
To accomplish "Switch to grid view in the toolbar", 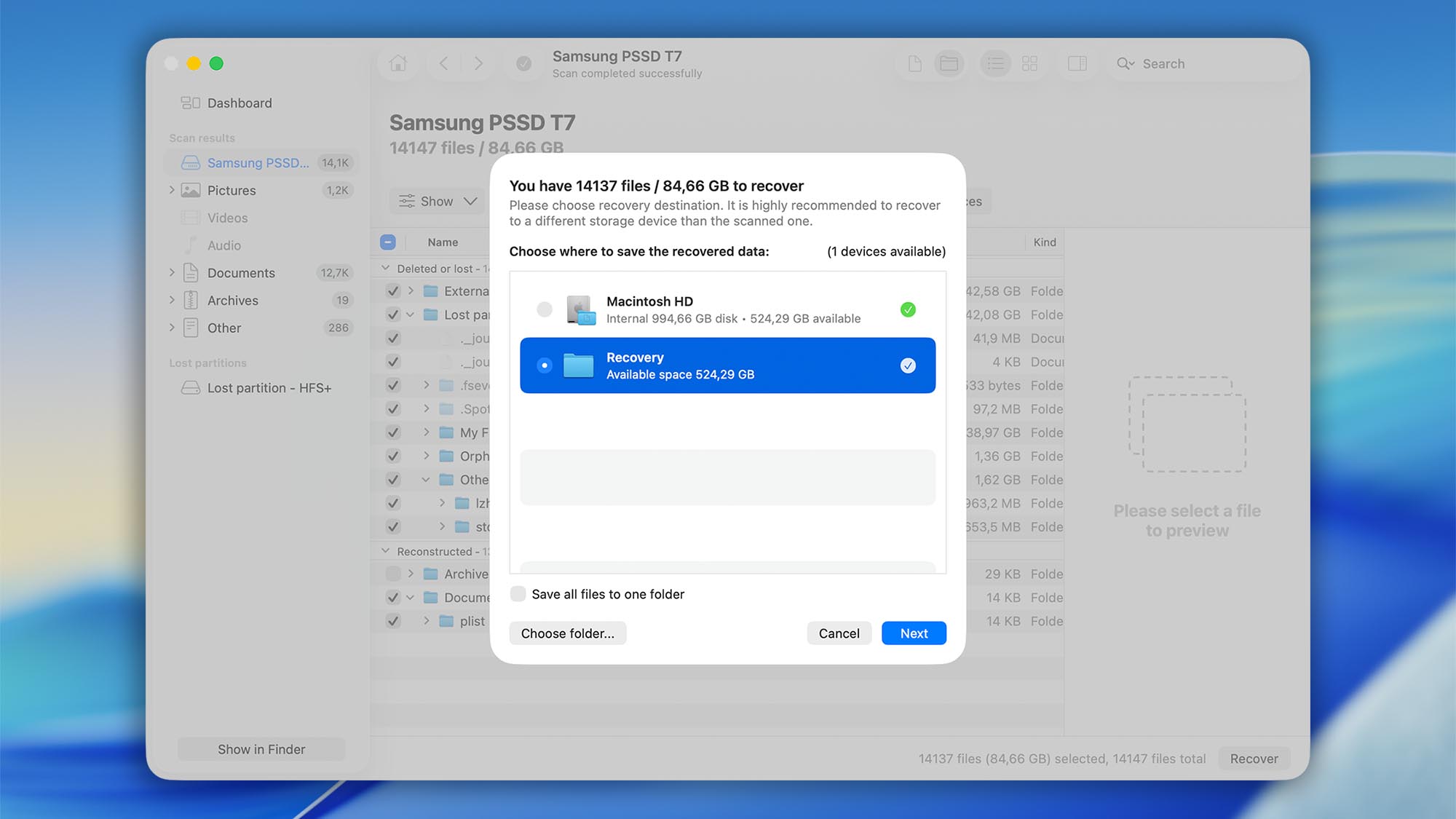I will [x=1029, y=63].
